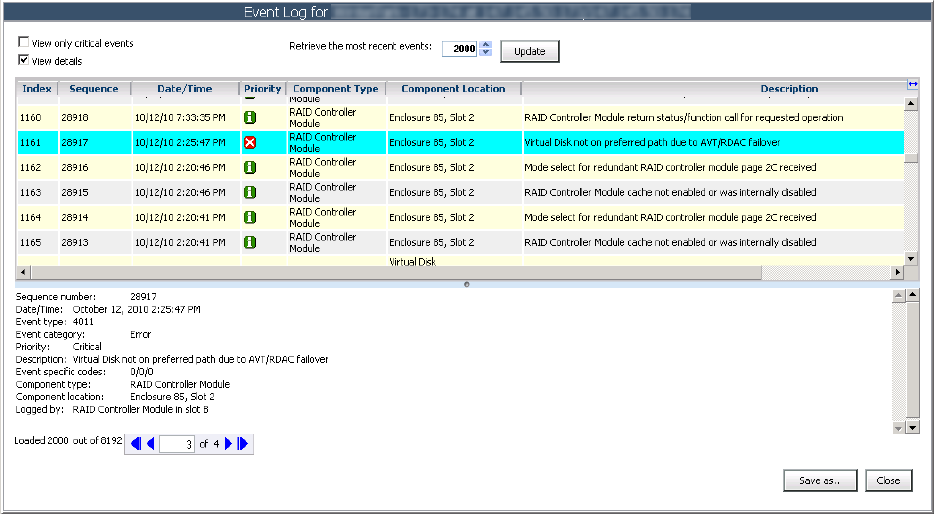The image size is (934, 514).
Task: Click the critical error icon in row 1161
Action: (x=250, y=143)
